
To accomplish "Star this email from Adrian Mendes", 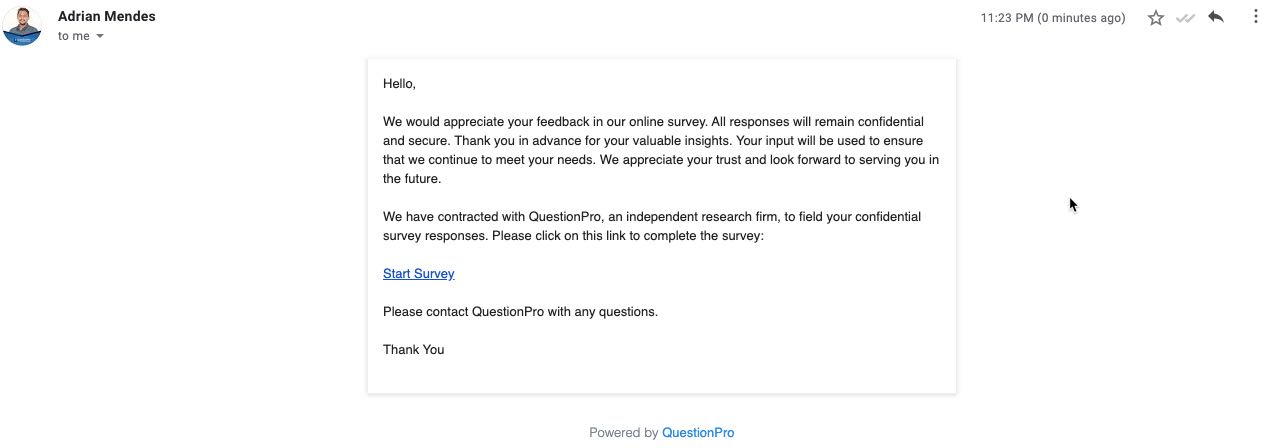I will tap(1156, 18).
